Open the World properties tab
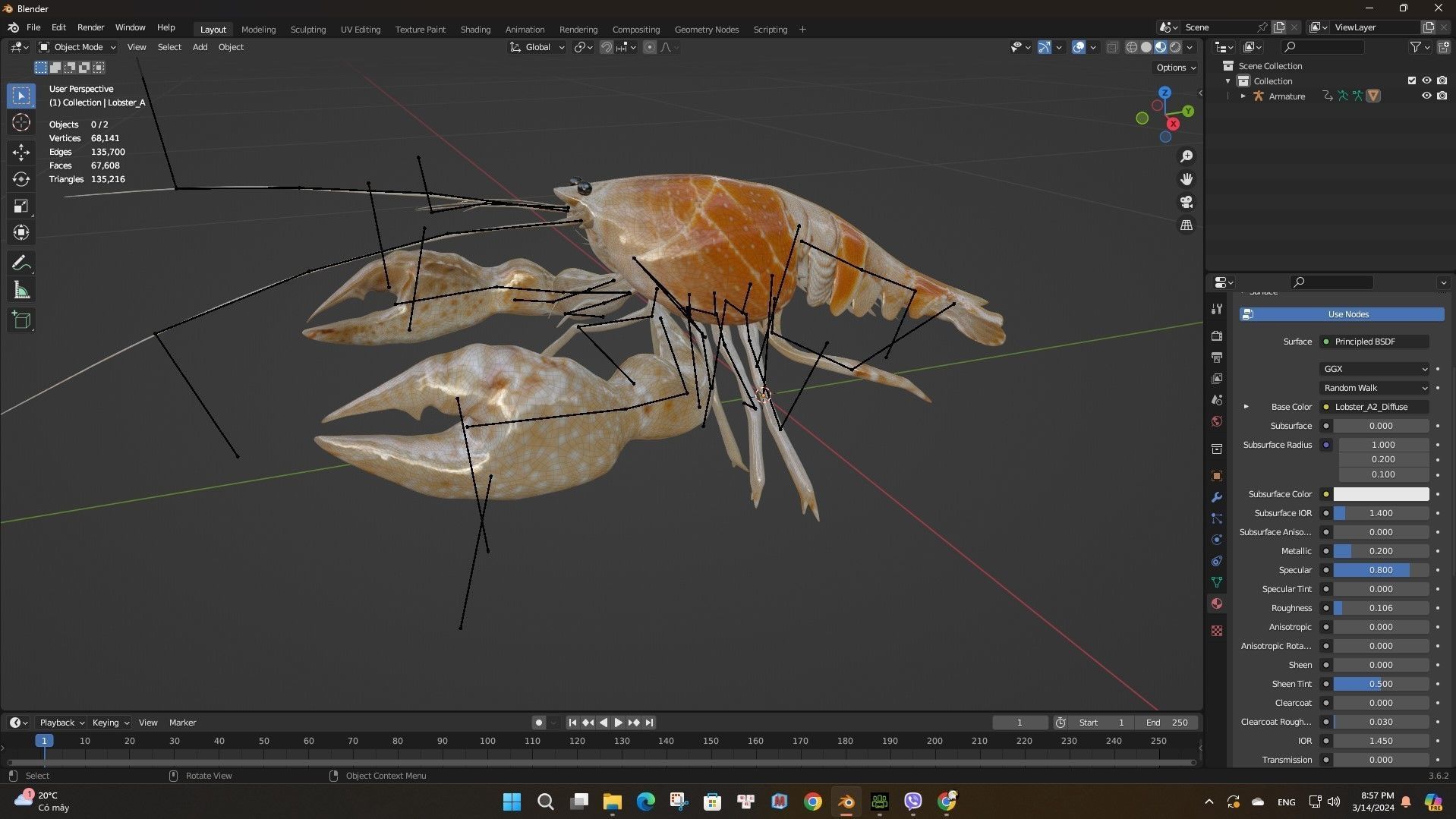The image size is (1456, 819). point(1217,421)
